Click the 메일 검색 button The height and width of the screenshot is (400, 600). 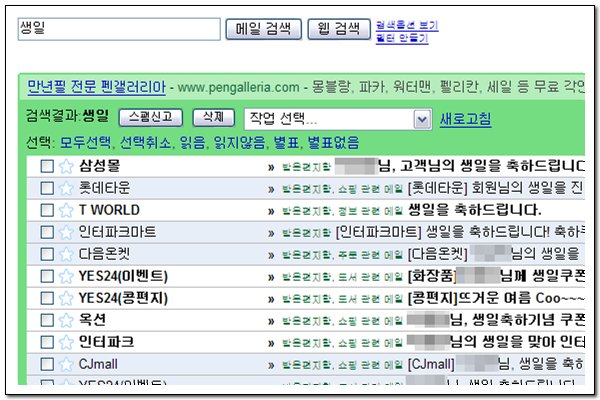264,29
